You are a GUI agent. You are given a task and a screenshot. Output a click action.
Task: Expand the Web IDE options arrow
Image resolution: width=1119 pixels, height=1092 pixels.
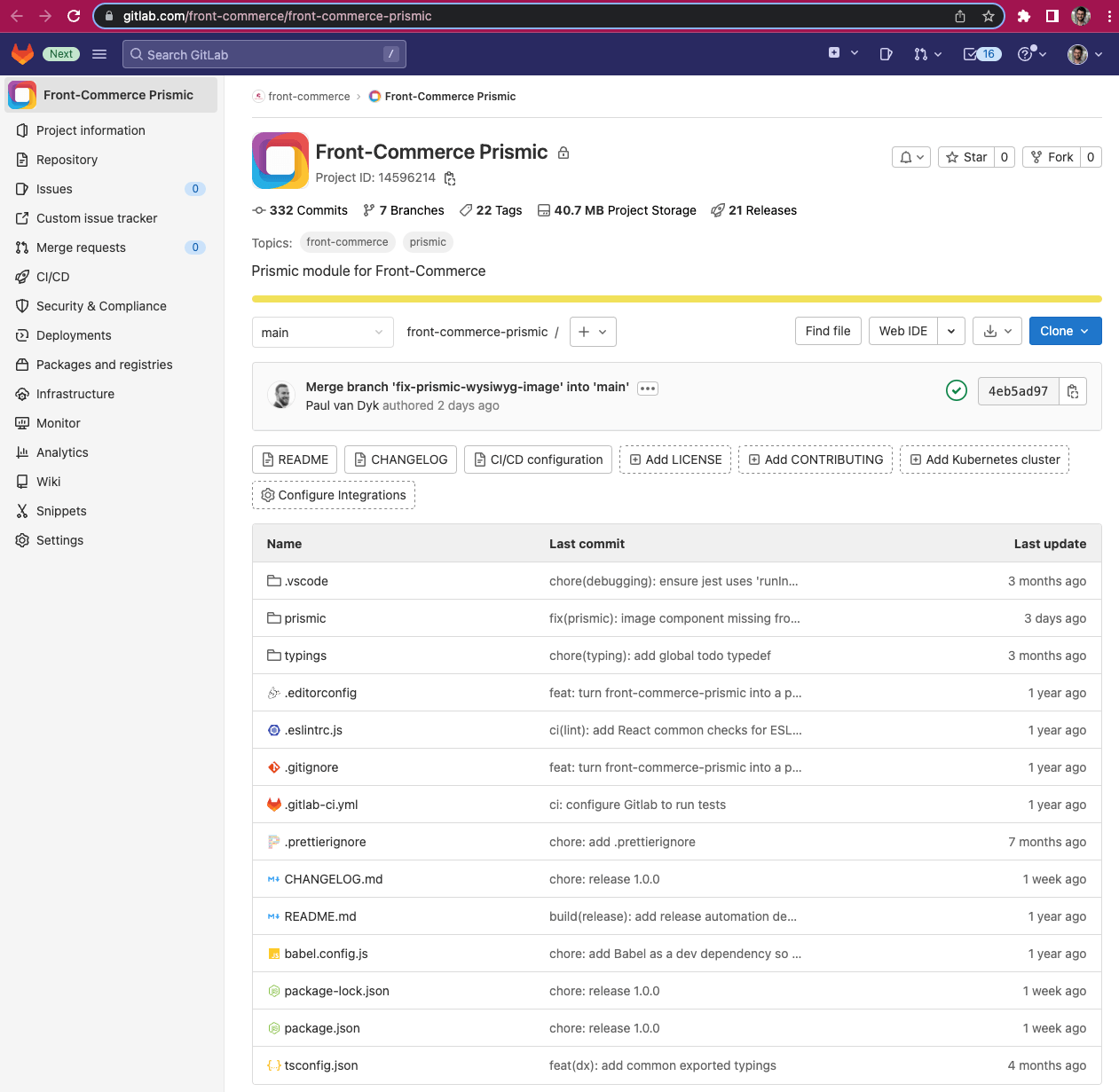(x=951, y=331)
